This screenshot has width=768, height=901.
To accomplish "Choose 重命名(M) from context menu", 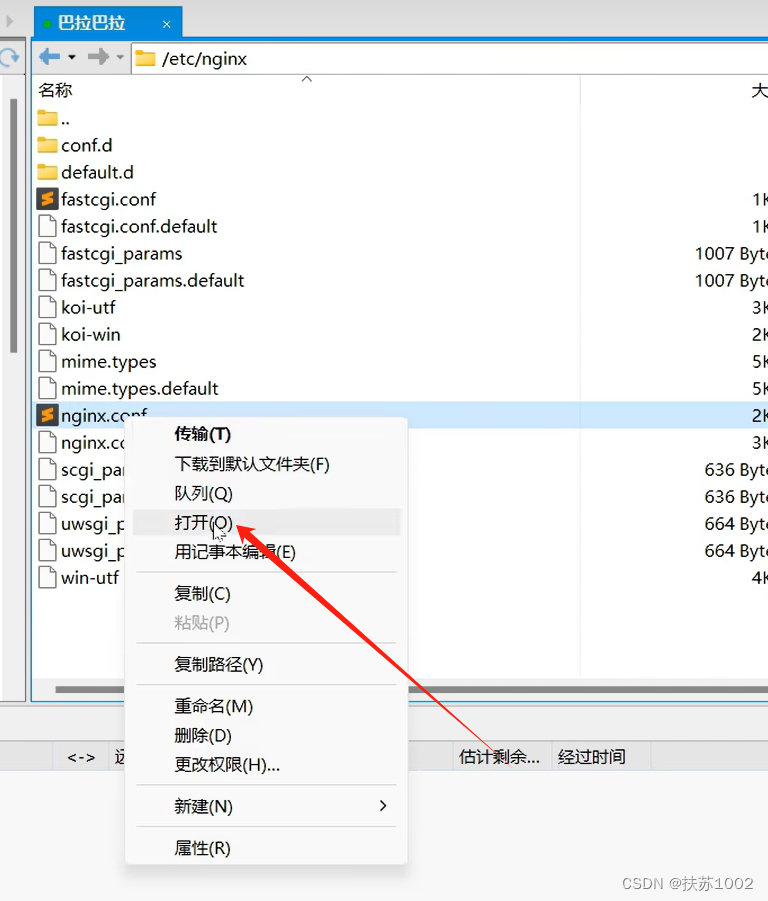I will click(267, 706).
